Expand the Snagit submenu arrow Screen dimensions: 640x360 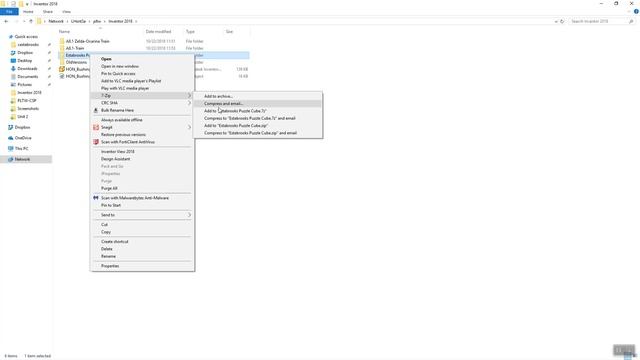(189, 127)
